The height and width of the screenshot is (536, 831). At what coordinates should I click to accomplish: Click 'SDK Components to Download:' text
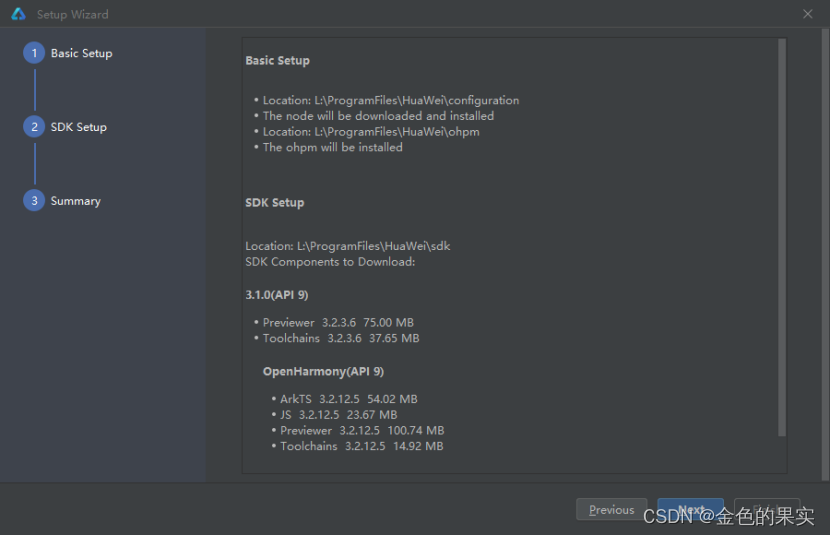tap(330, 262)
